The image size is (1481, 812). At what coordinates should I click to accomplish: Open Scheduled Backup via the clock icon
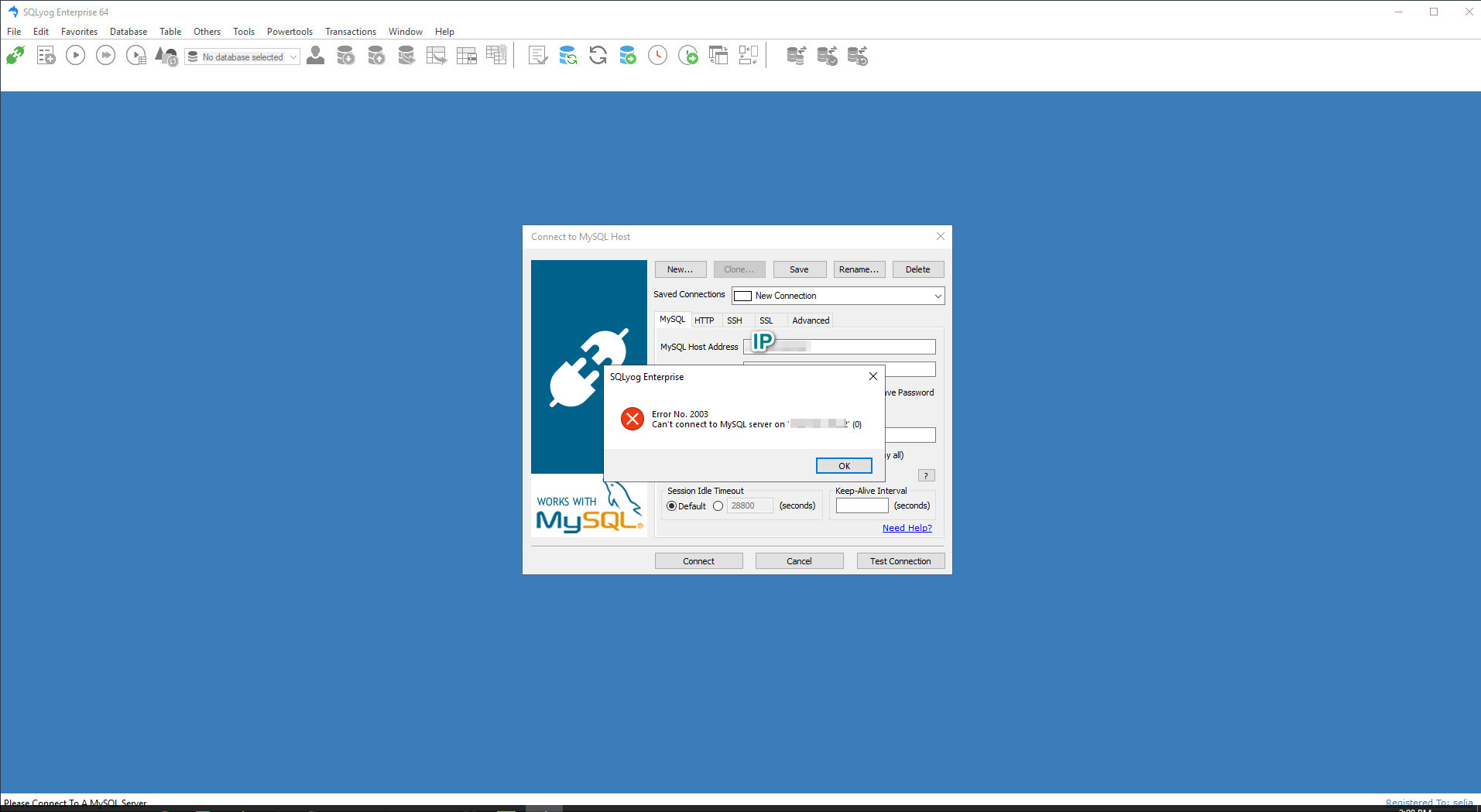pos(657,55)
